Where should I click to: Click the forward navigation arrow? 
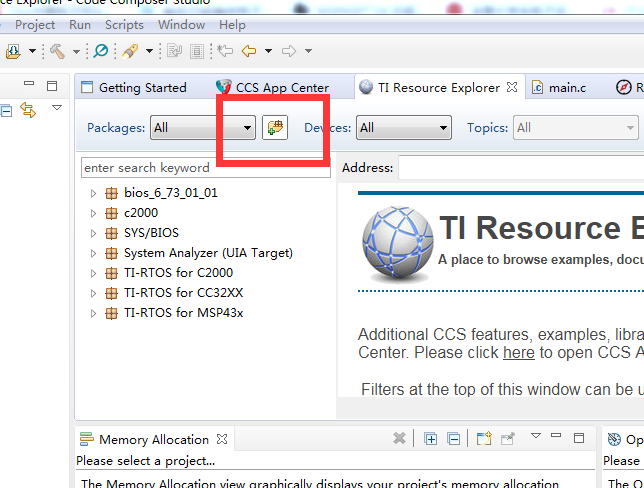pyautogui.click(x=289, y=51)
